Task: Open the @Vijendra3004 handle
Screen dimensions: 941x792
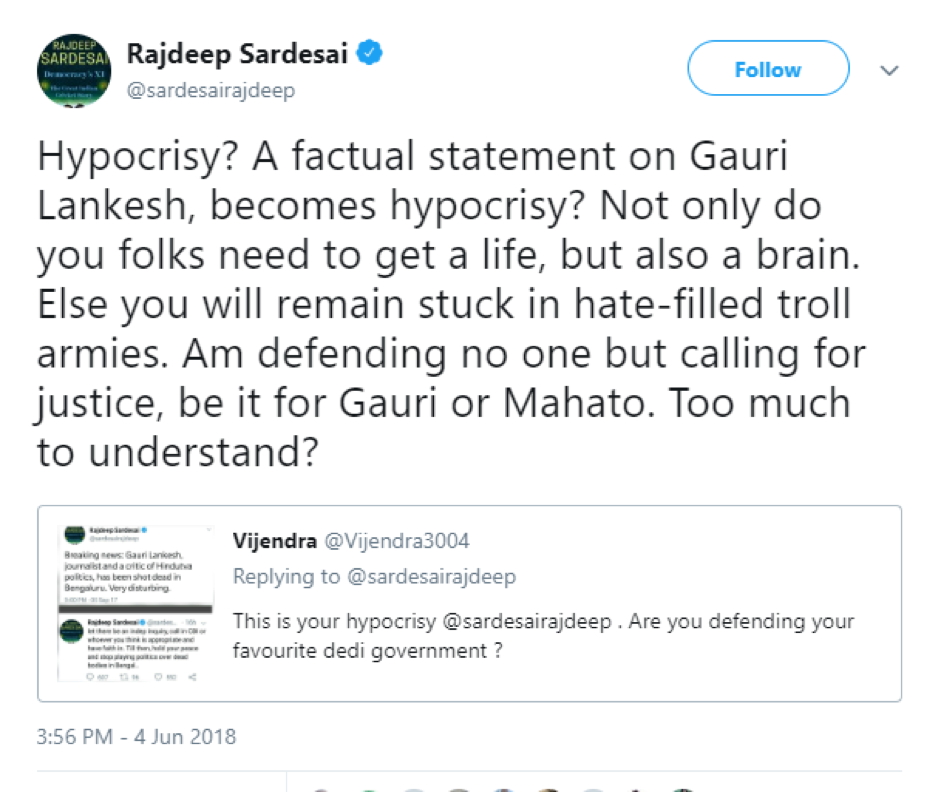Action: click(x=397, y=541)
